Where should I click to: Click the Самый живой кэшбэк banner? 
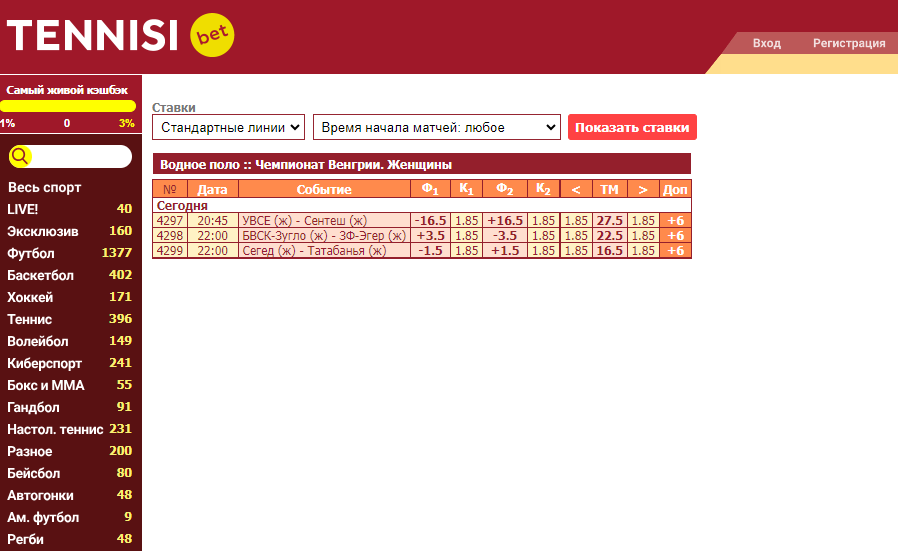click(68, 90)
